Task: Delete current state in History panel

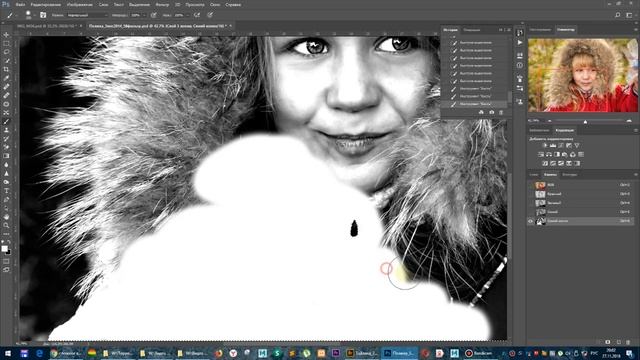Action: tap(501, 112)
